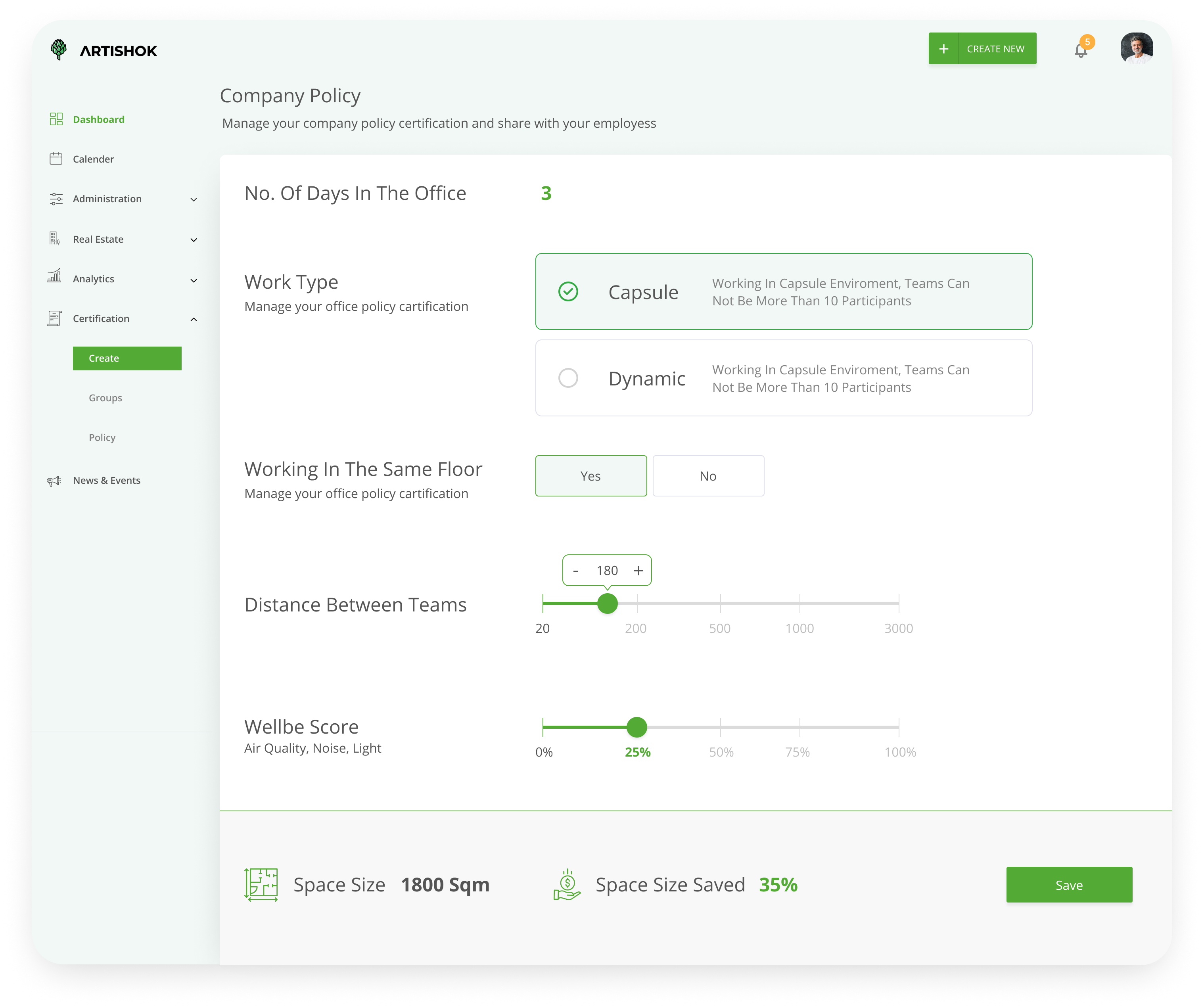
Task: Expand the Analytics menu chevron
Action: point(194,280)
